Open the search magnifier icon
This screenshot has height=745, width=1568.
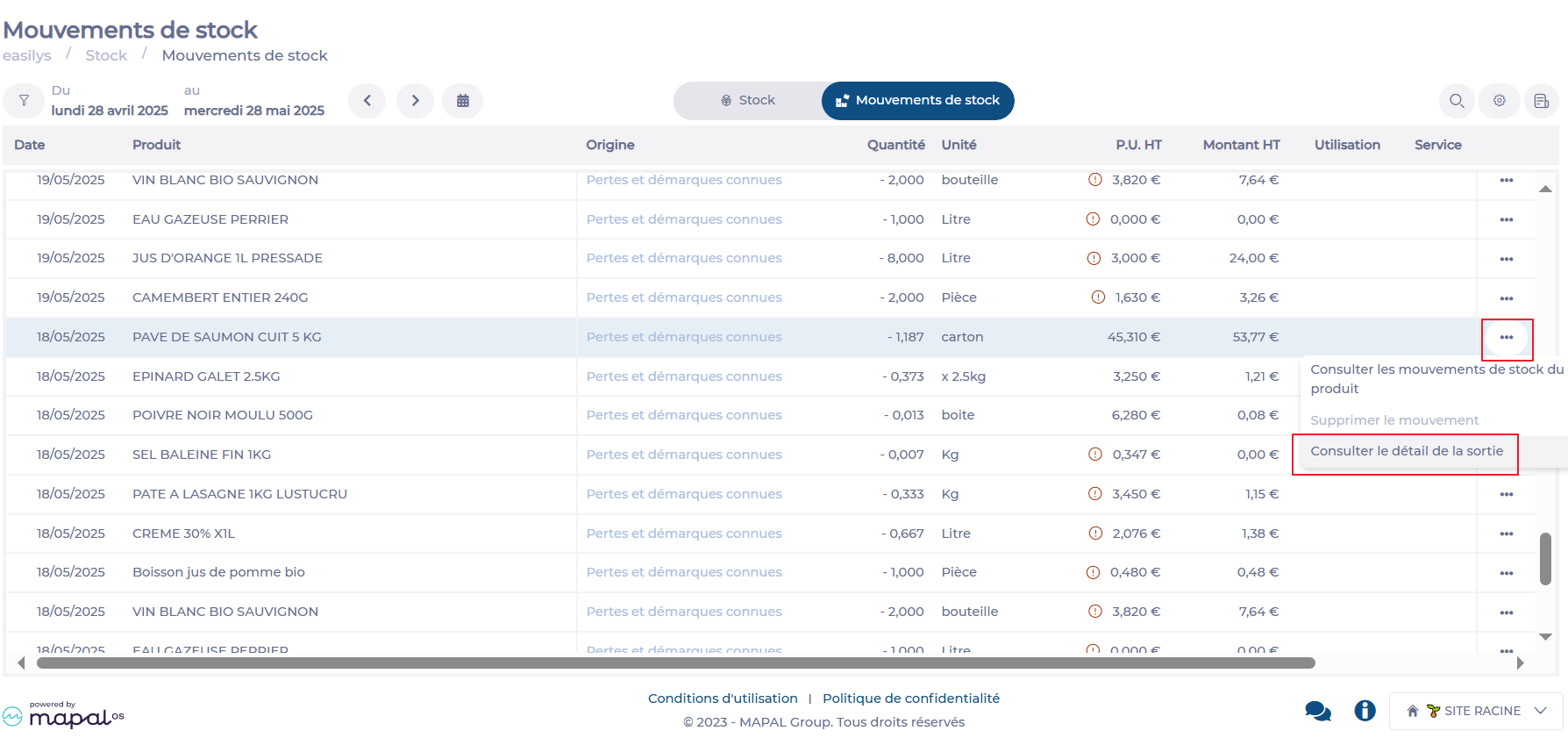[1457, 101]
